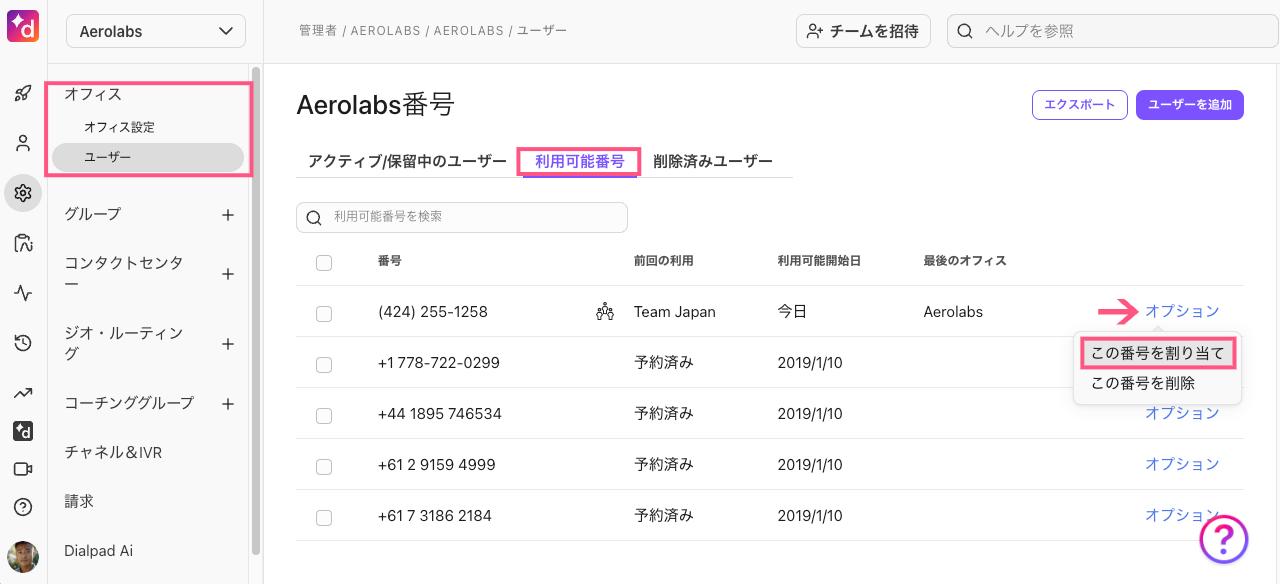
Task: Click the チームを招待 button
Action: [863, 31]
